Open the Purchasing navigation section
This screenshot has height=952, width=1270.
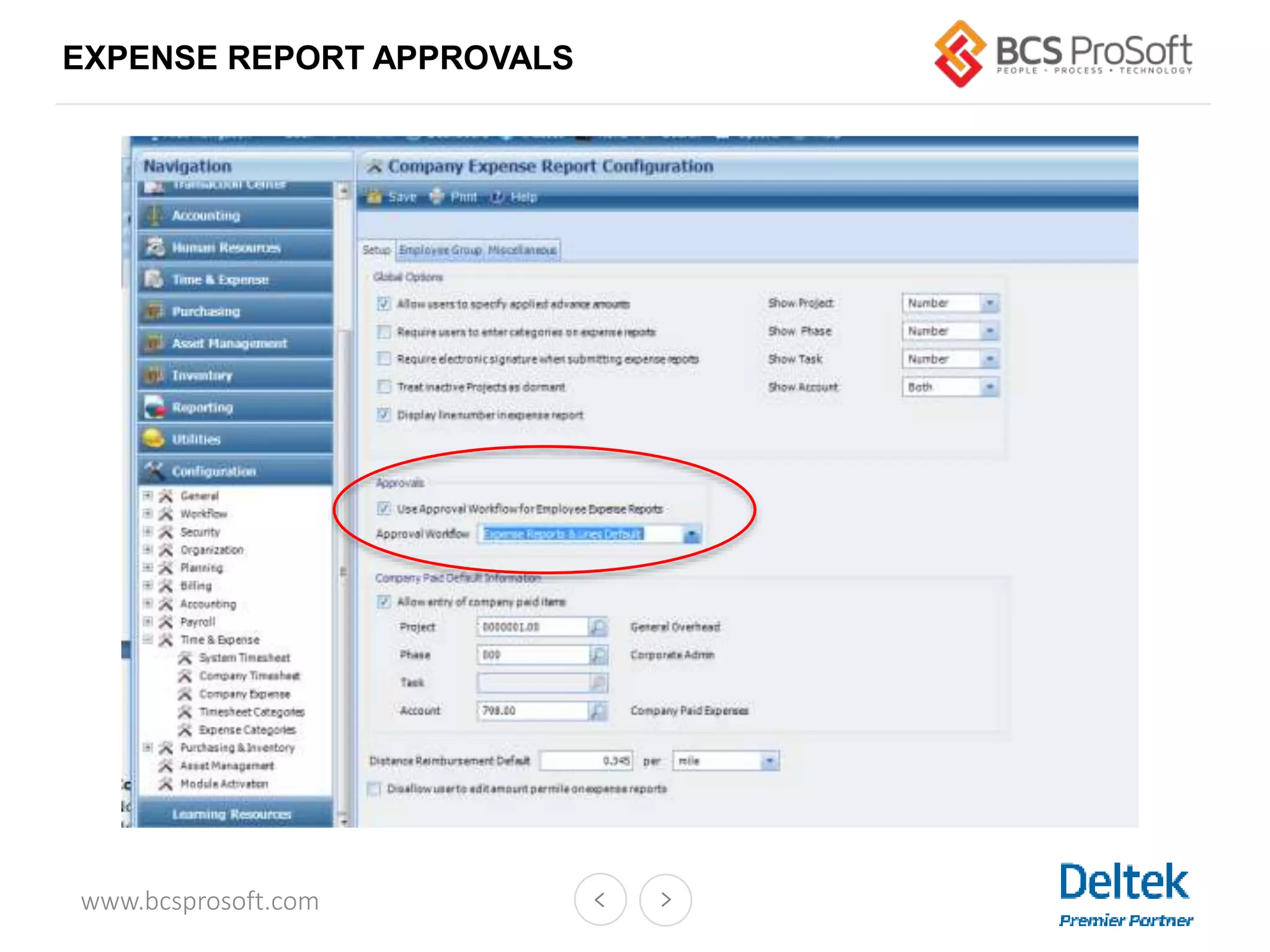[x=235, y=311]
